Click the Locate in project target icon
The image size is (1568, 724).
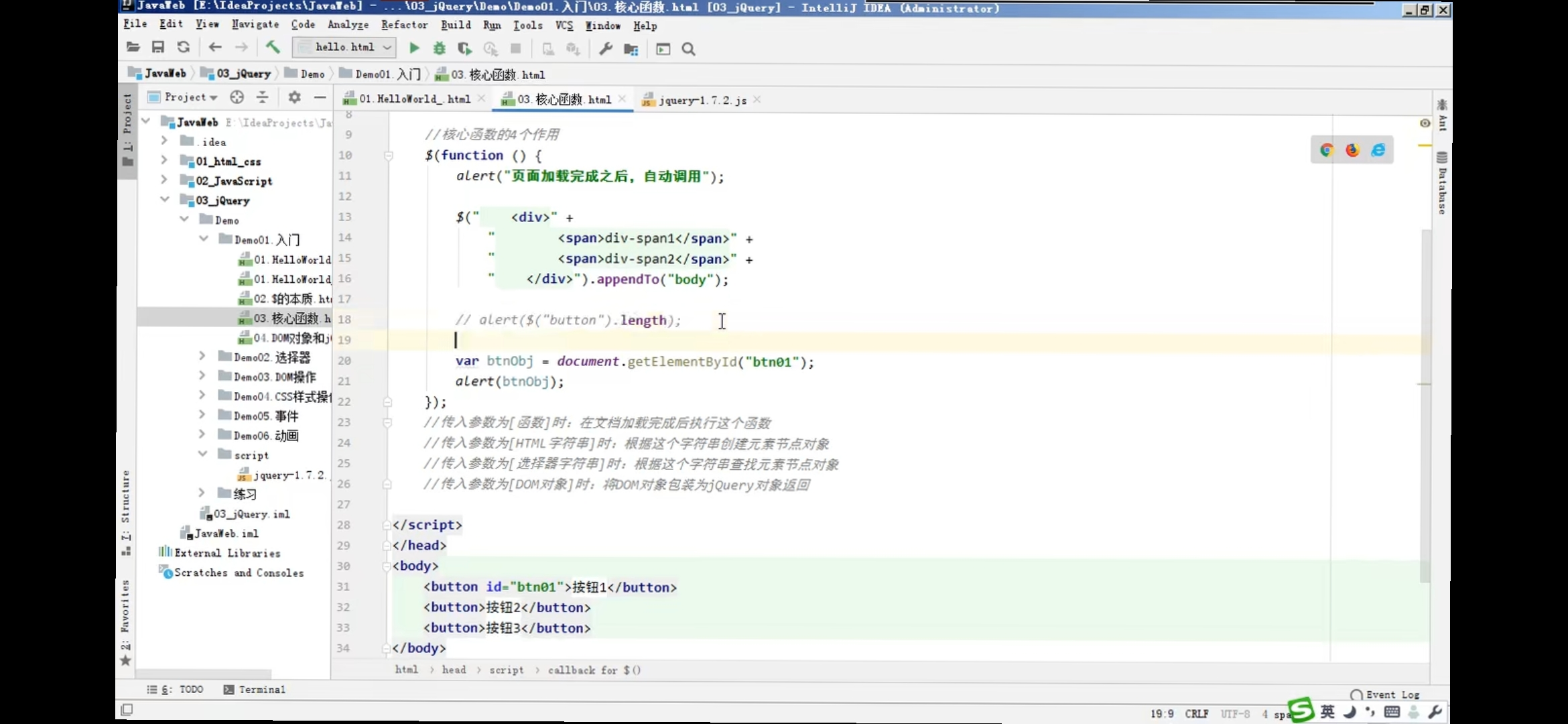point(237,97)
